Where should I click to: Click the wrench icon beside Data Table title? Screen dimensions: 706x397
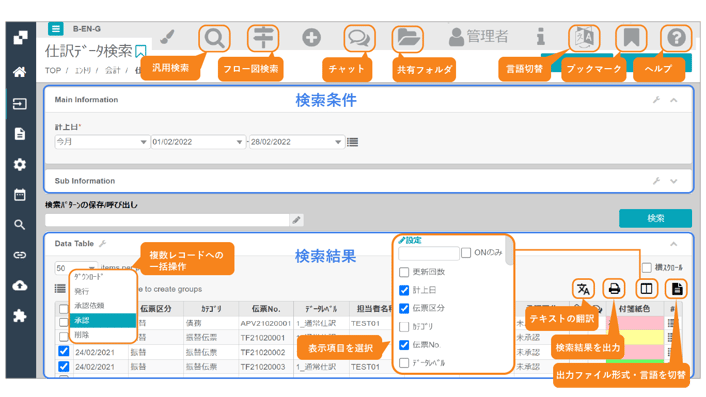[x=103, y=244]
